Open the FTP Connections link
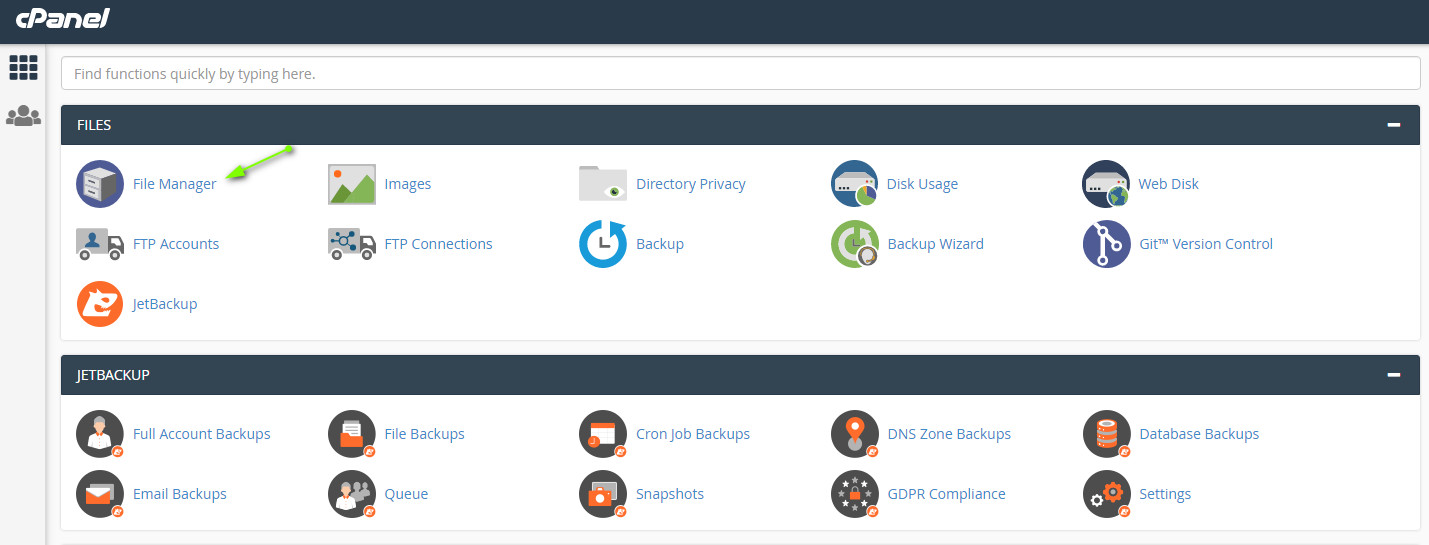Viewport: 1429px width, 545px height. point(438,244)
